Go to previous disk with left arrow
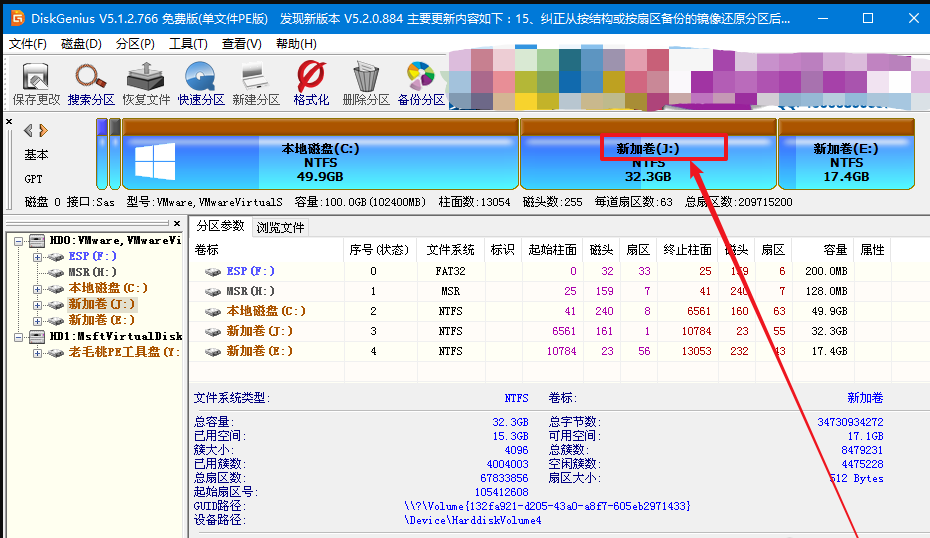Image resolution: width=930 pixels, height=538 pixels. pos(28,130)
